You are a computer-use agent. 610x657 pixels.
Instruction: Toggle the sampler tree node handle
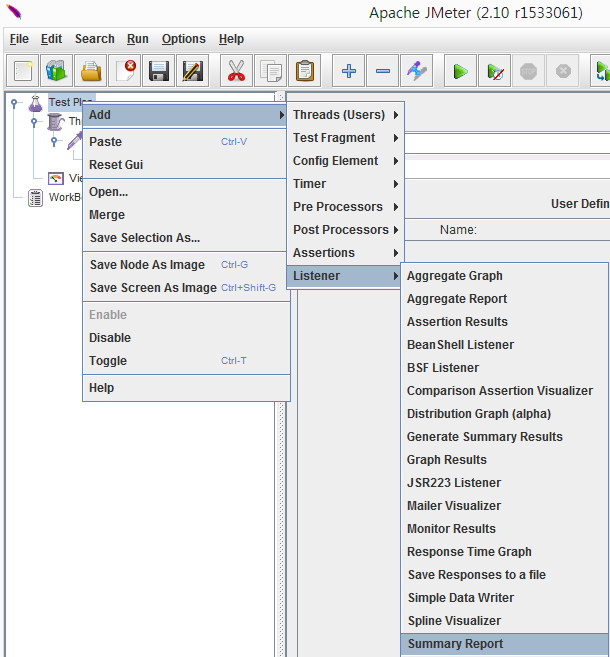click(x=54, y=141)
